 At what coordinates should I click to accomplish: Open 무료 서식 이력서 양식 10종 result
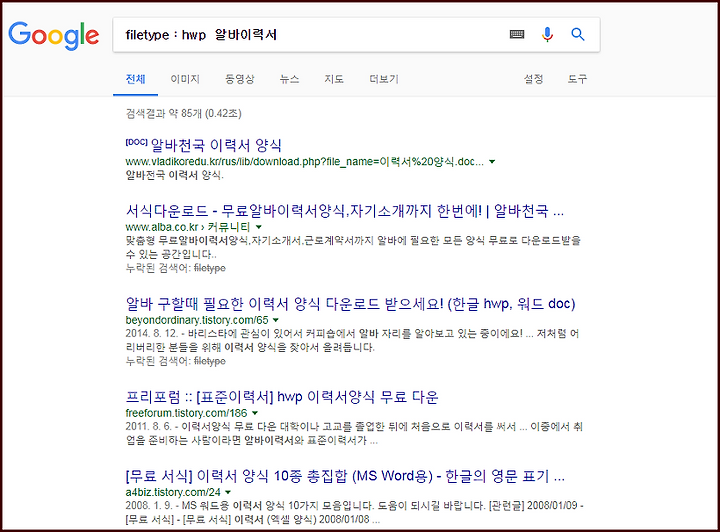pos(345,476)
